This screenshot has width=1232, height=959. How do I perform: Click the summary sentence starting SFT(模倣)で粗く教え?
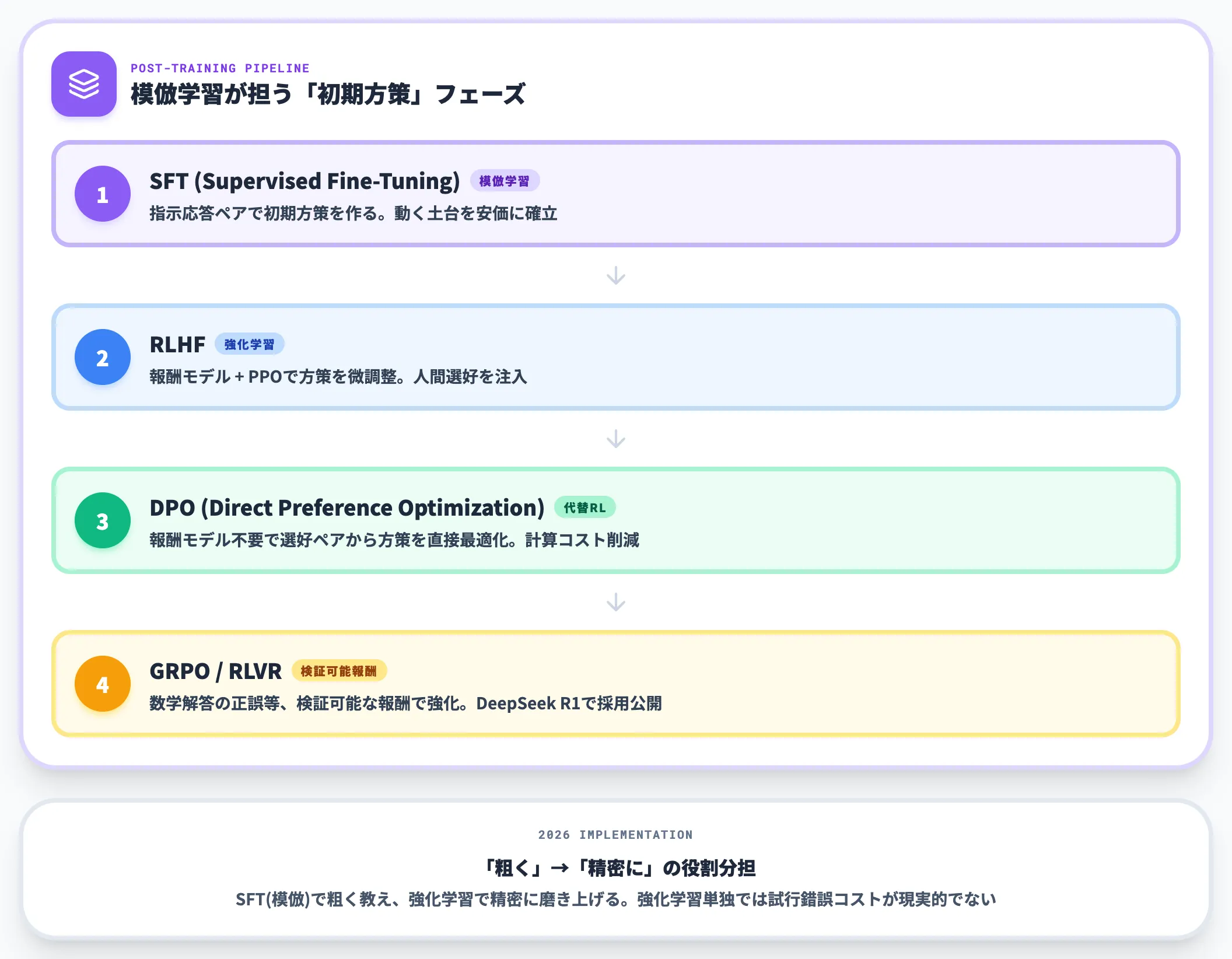[x=616, y=900]
